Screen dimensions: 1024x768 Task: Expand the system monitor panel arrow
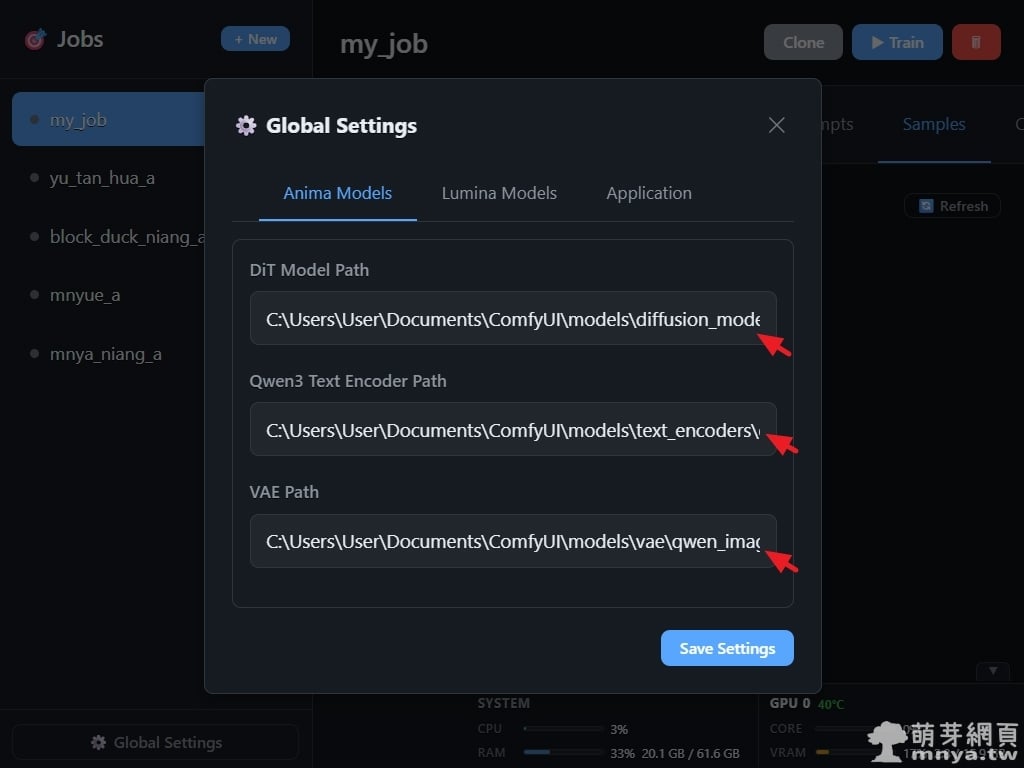click(992, 670)
